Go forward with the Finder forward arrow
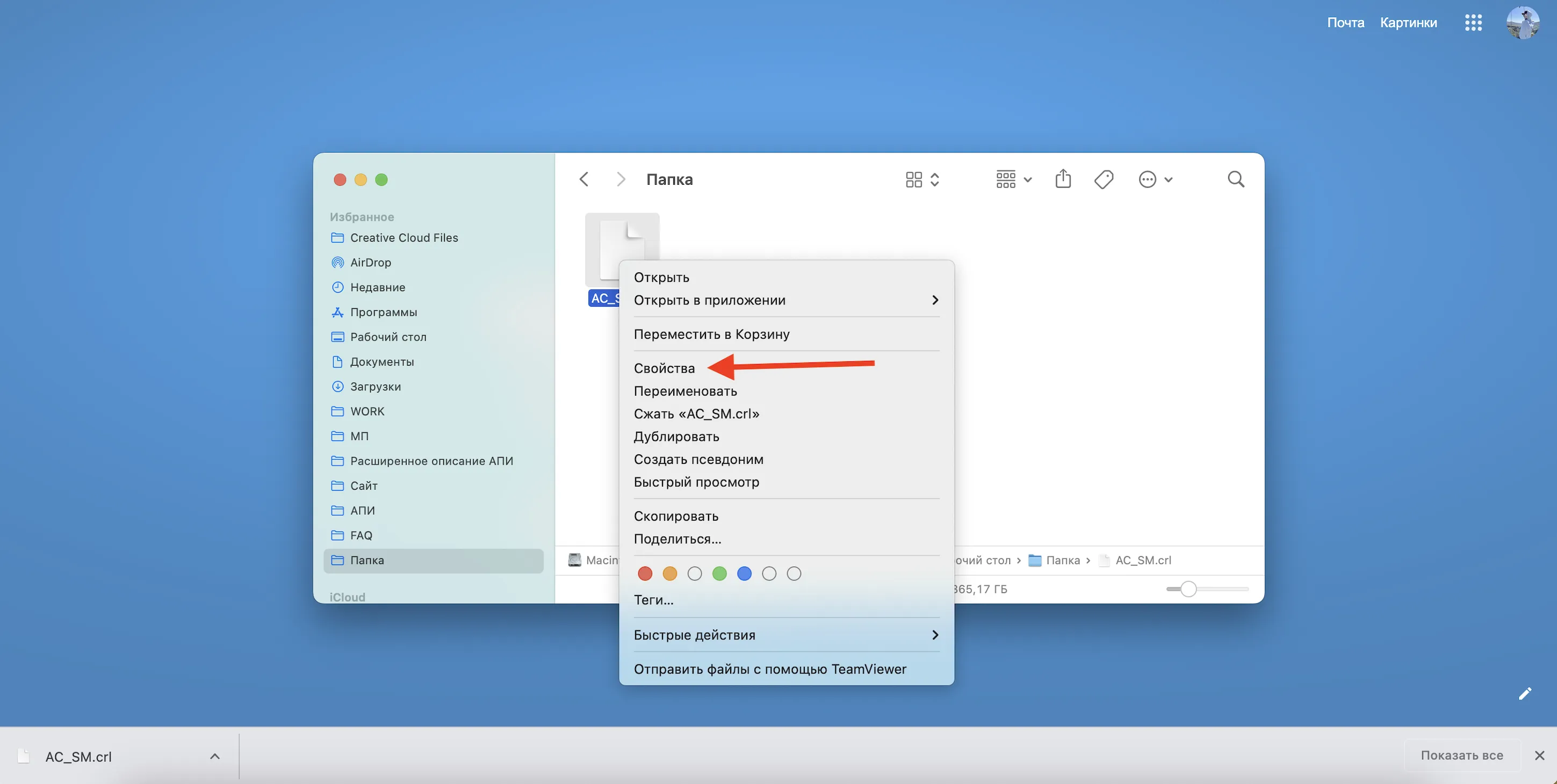The width and height of the screenshot is (1557, 784). 620,179
